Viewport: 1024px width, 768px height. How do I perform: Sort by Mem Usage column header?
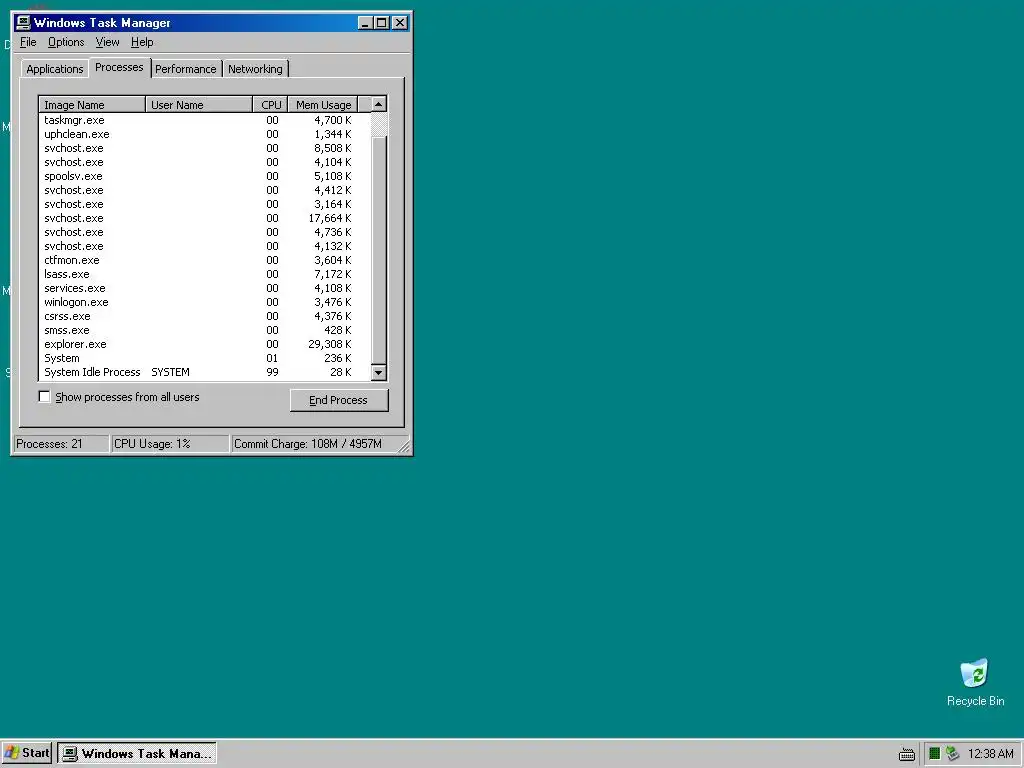pos(323,104)
